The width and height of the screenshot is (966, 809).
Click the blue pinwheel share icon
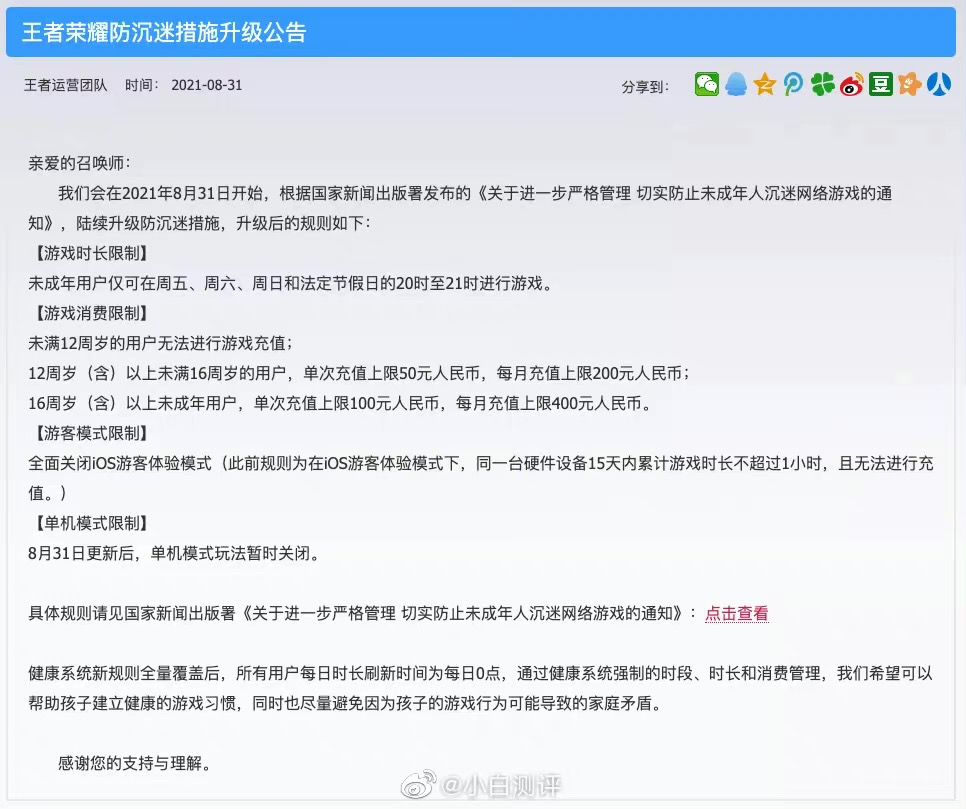coord(793,84)
